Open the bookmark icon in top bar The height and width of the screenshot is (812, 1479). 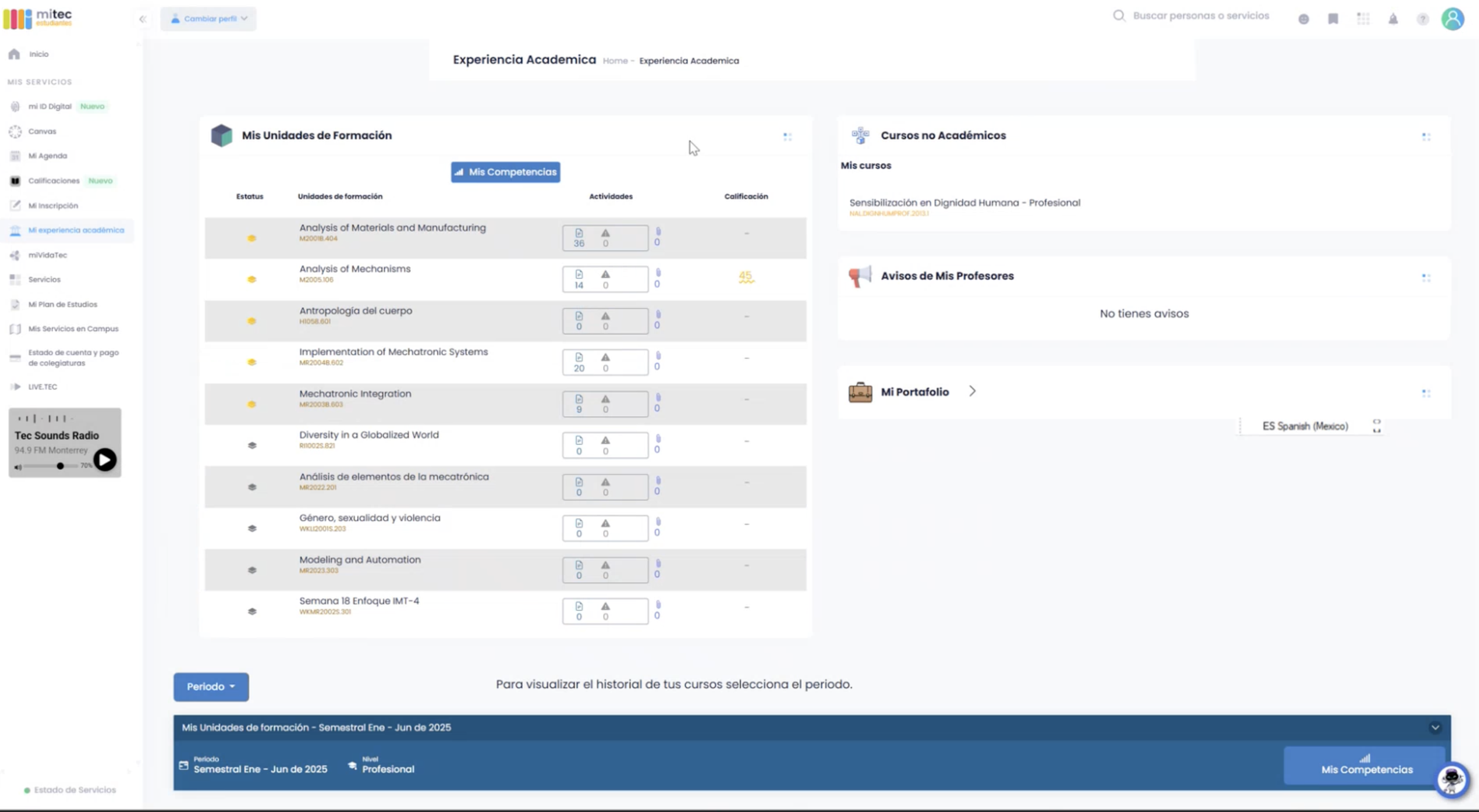pos(1333,19)
